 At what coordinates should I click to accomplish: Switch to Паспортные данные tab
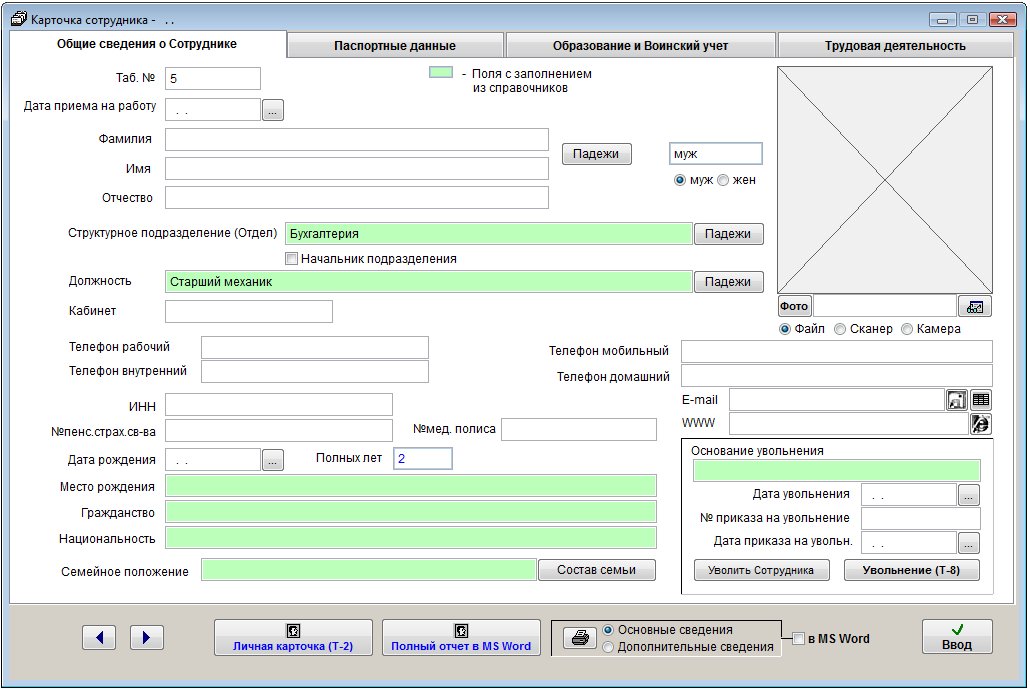[395, 46]
